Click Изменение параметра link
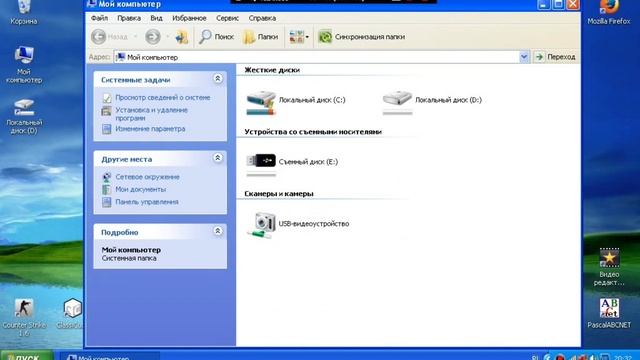The width and height of the screenshot is (640, 360). [150, 129]
